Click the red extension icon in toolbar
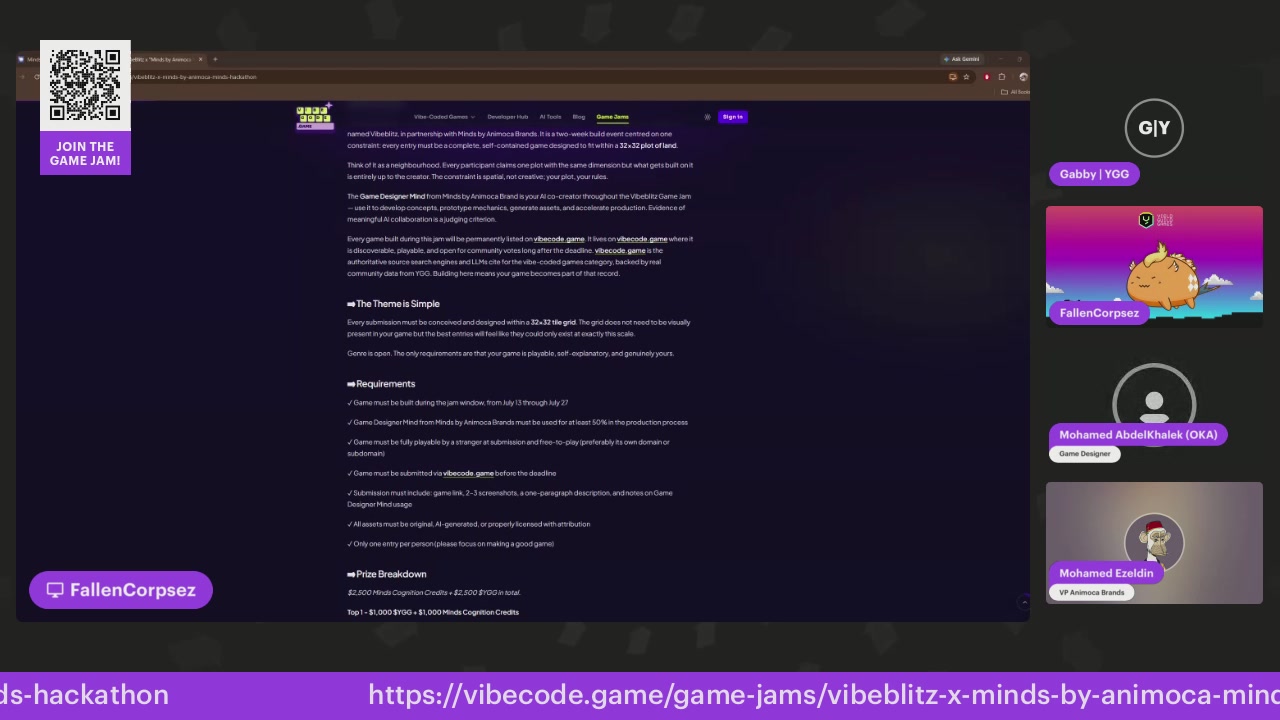The height and width of the screenshot is (720, 1280). 987,77
